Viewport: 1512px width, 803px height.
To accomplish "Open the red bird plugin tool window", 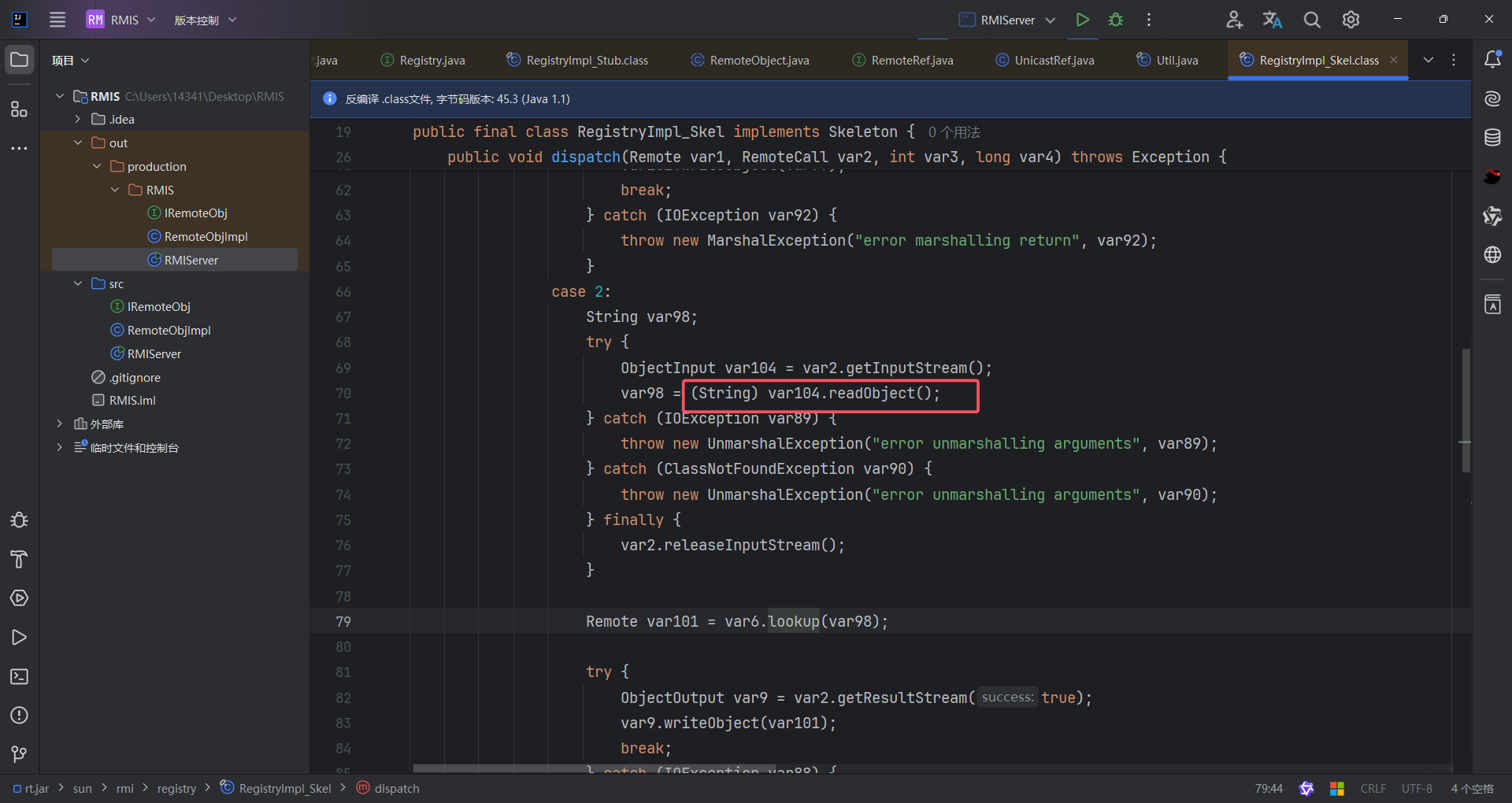I will [x=1492, y=176].
